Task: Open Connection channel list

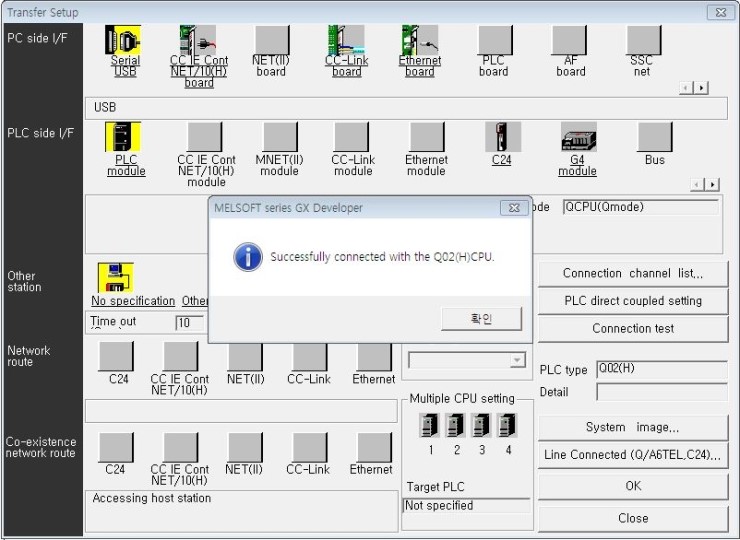Action: tap(633, 274)
